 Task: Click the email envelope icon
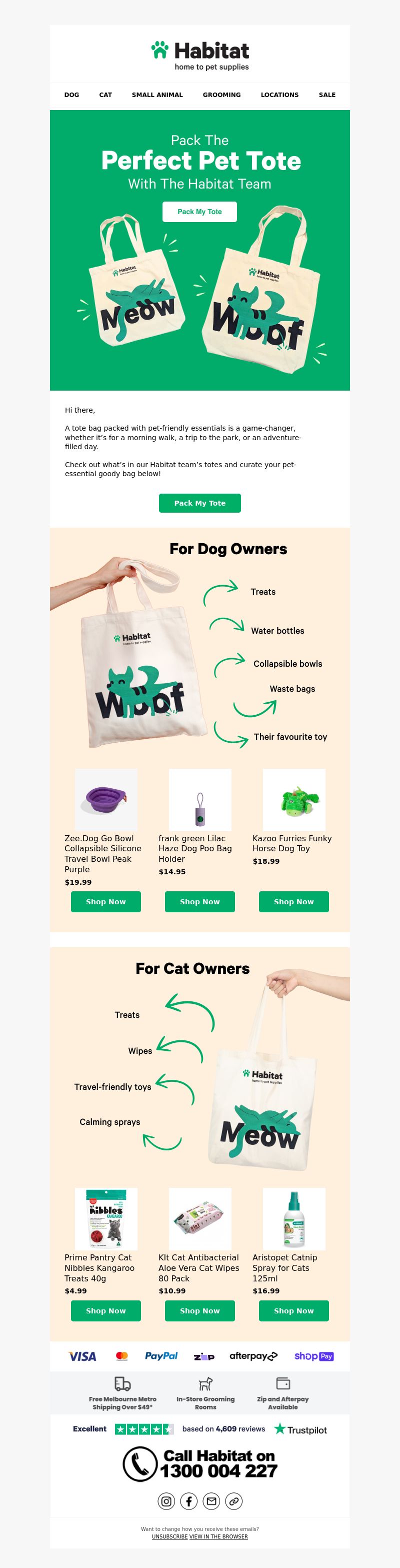(x=211, y=1501)
